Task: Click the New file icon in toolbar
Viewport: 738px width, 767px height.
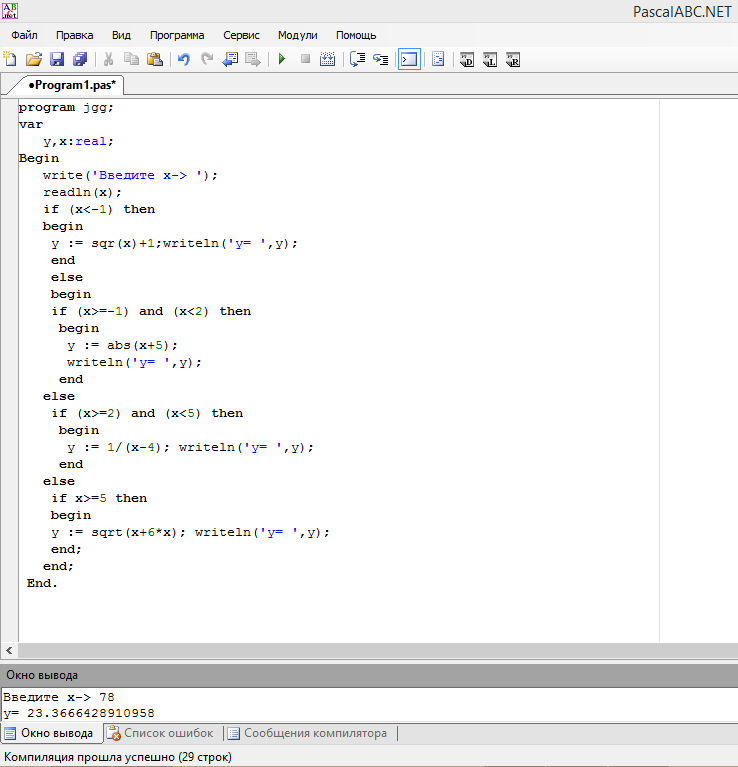Action: [10, 59]
